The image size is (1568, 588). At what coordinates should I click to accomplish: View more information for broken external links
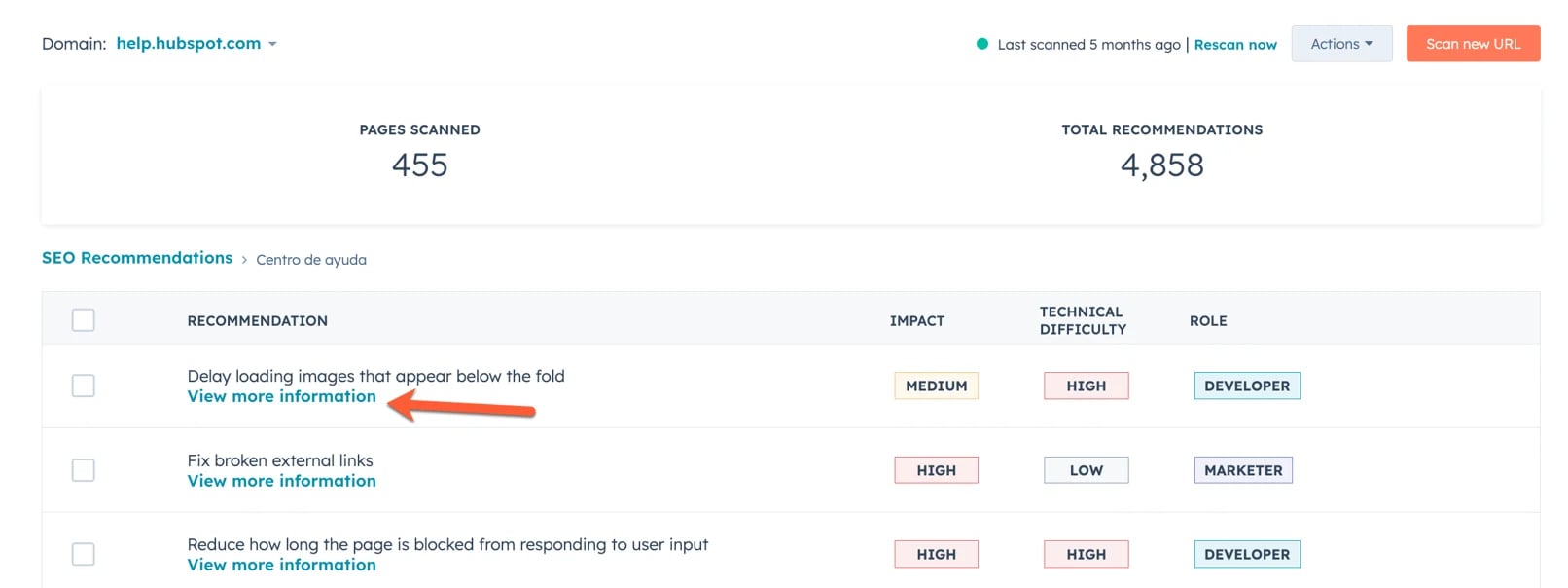click(x=281, y=481)
